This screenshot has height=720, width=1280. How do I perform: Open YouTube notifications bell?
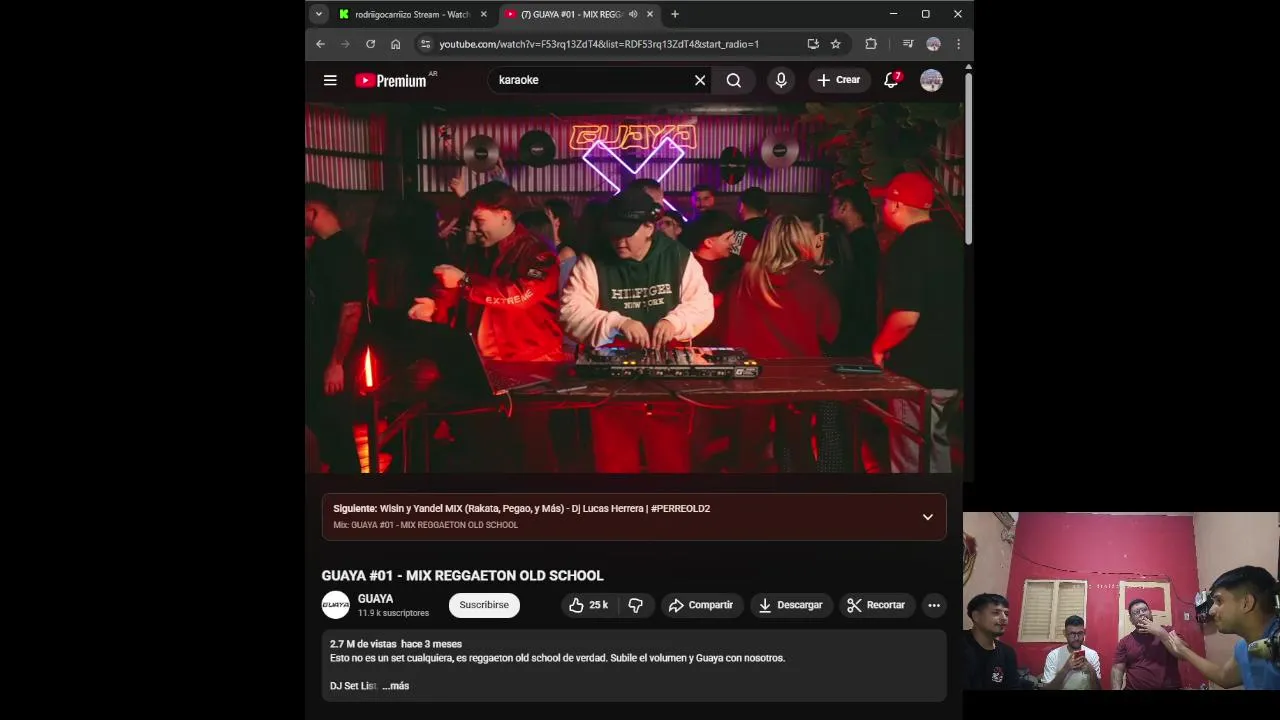pyautogui.click(x=891, y=80)
